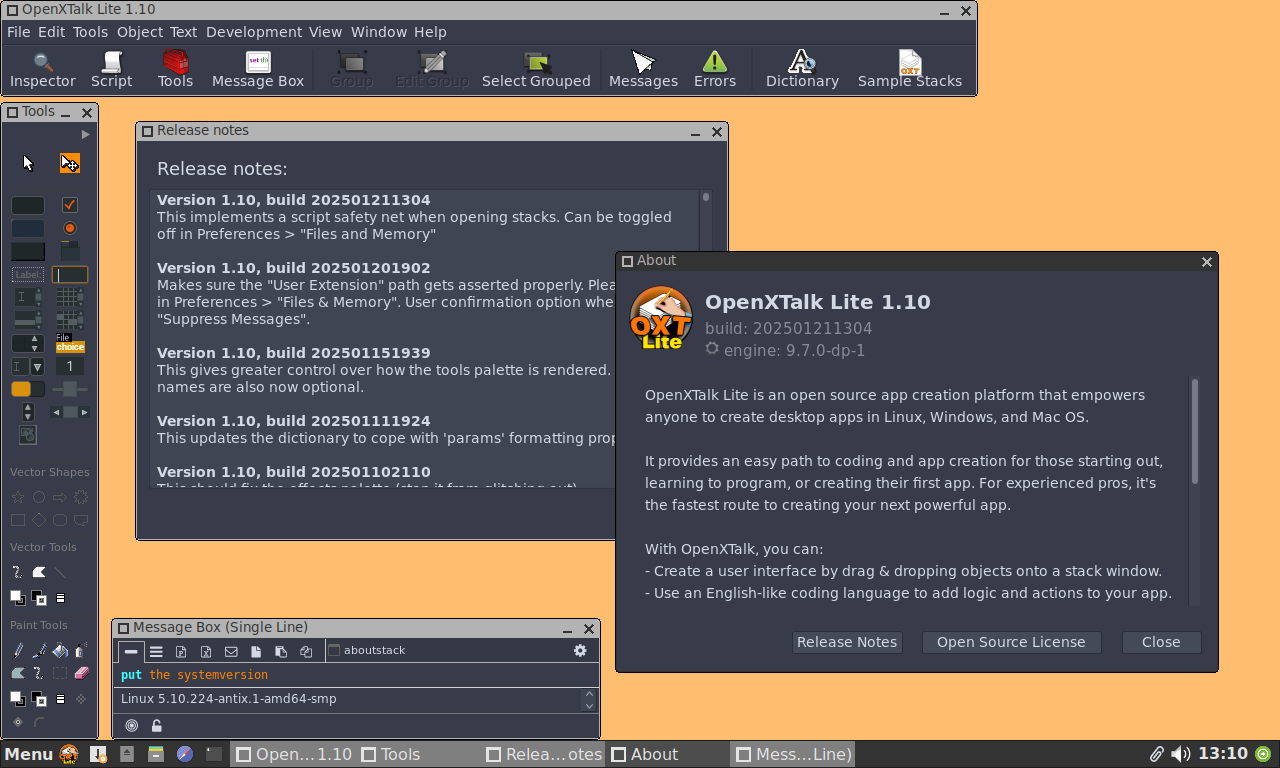Select the combo box control in Tools

tap(28, 367)
